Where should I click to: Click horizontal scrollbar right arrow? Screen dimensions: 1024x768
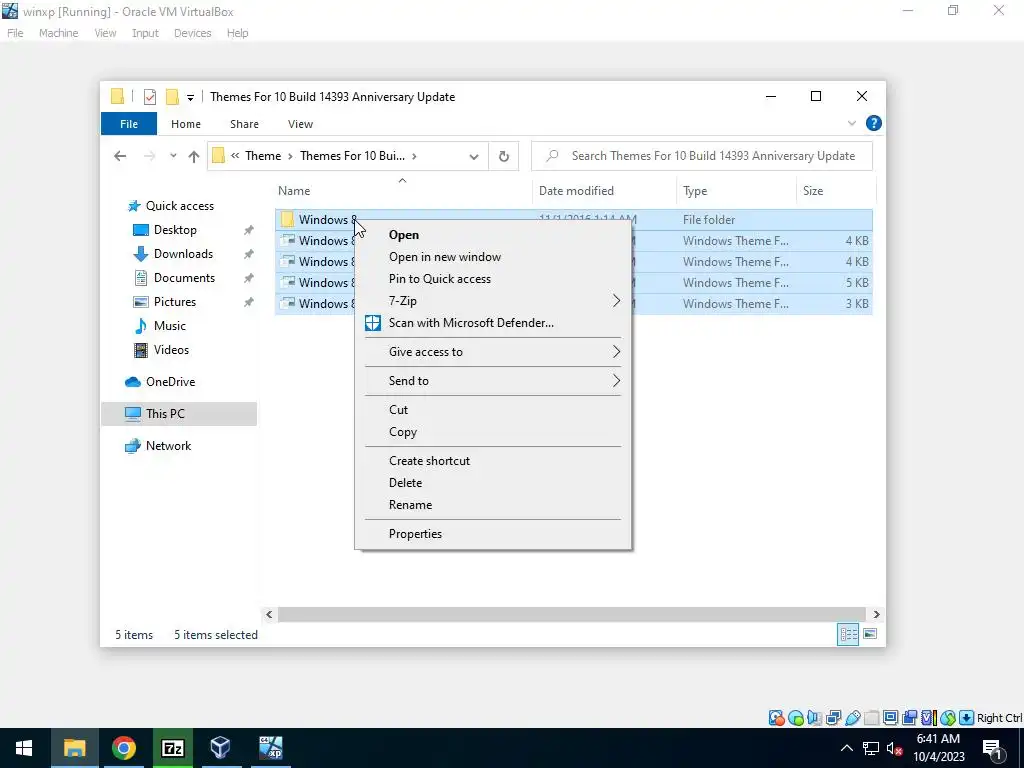point(876,615)
